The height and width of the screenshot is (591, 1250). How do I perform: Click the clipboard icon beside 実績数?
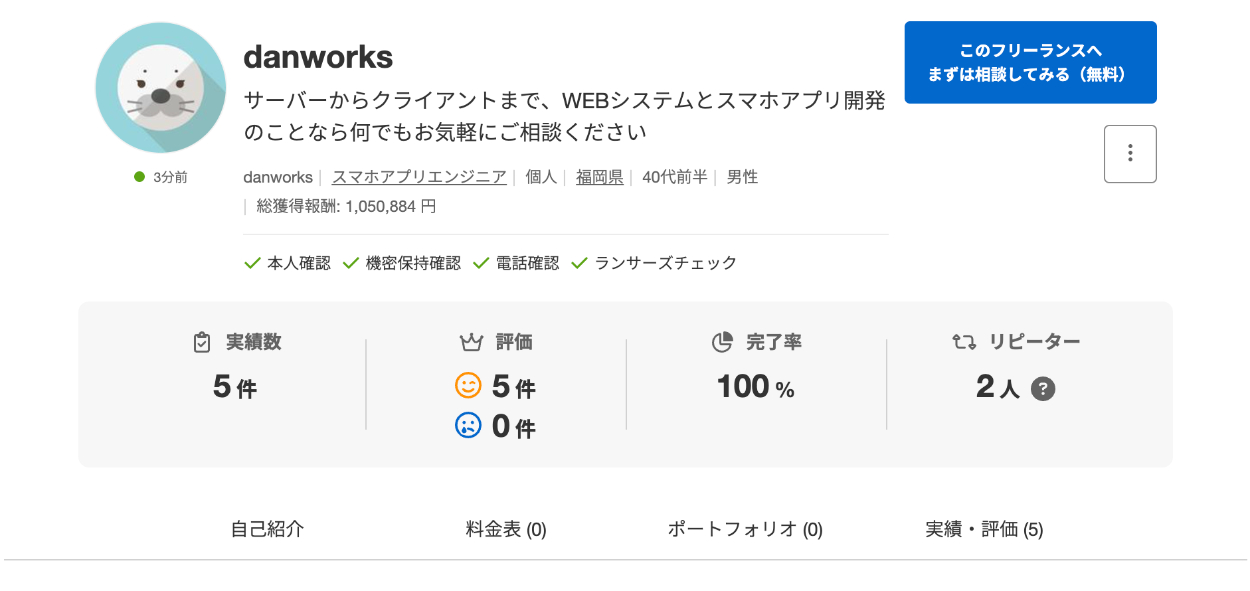tap(202, 342)
